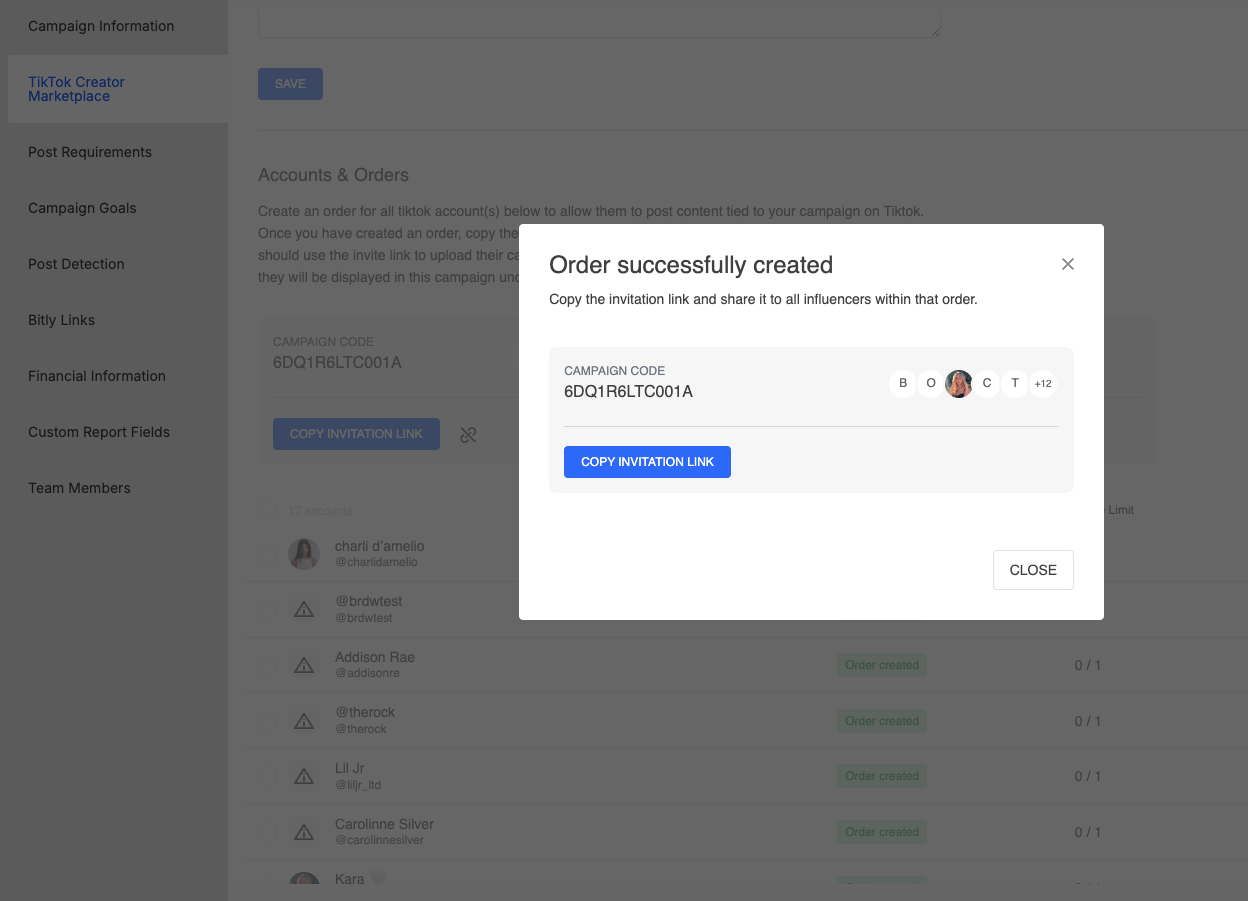Click 0 / 1 limit for @therock
Viewport: 1248px width, 901px height.
(1087, 721)
